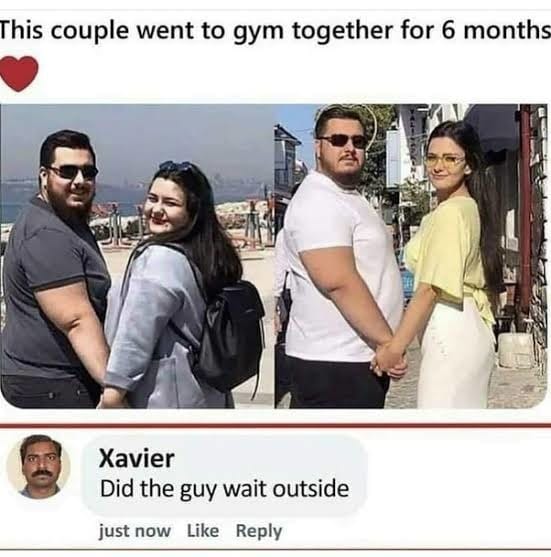This screenshot has width=551, height=557.
Task: Click the "just now" timestamp
Action: pos(135,531)
